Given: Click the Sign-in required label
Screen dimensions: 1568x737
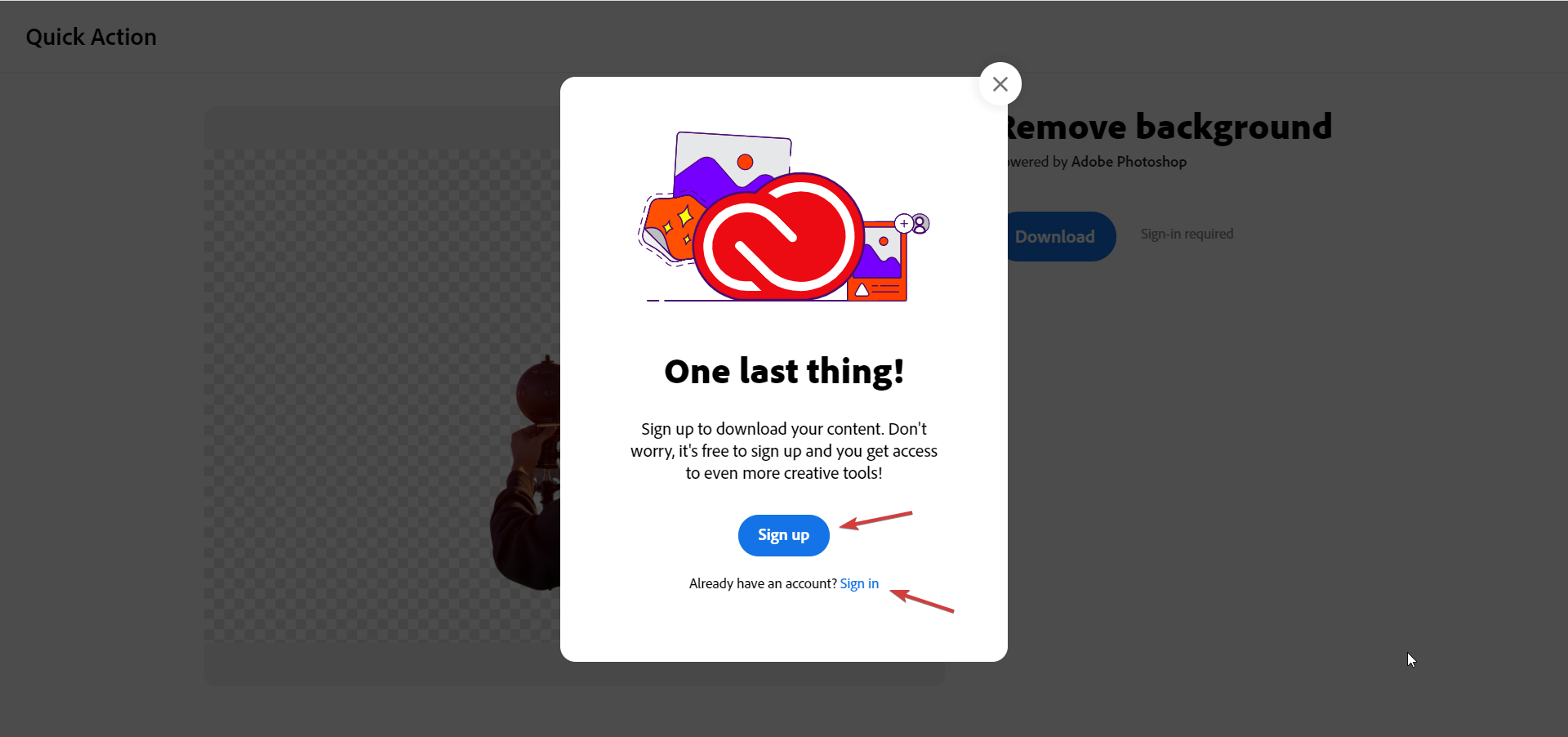Looking at the screenshot, I should pyautogui.click(x=1187, y=234).
